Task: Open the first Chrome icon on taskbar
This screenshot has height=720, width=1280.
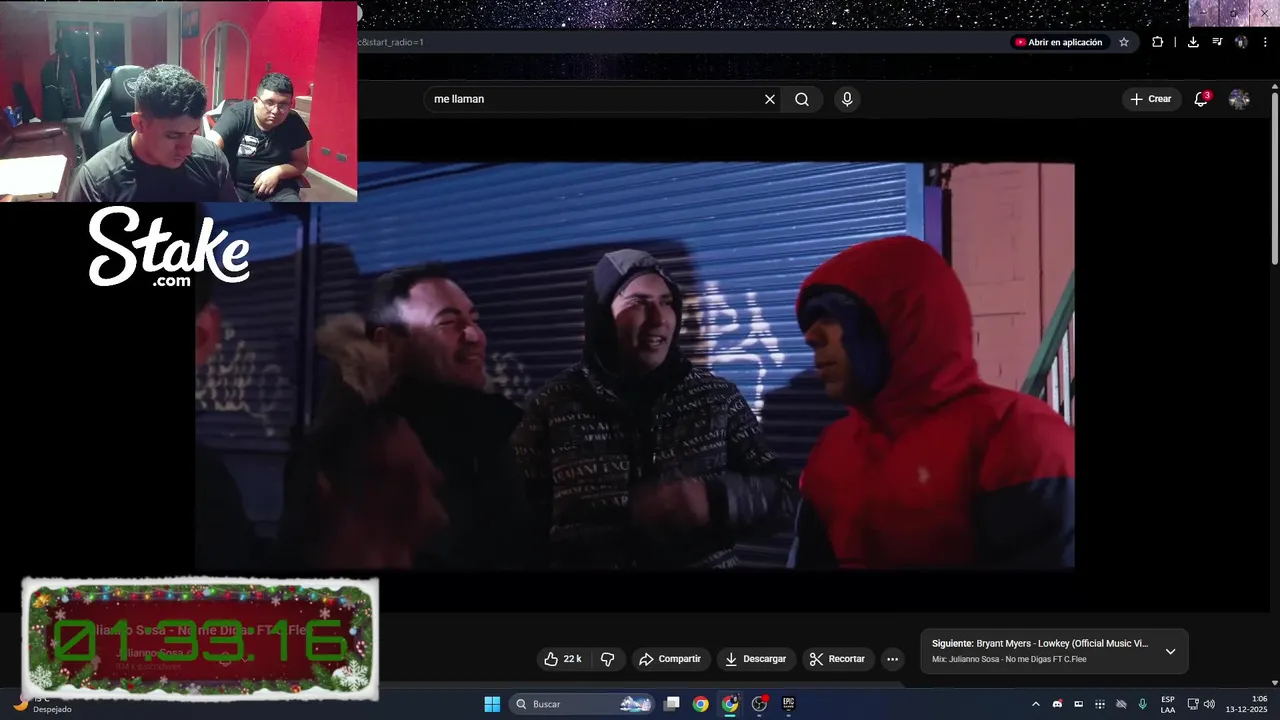Action: pos(701,704)
